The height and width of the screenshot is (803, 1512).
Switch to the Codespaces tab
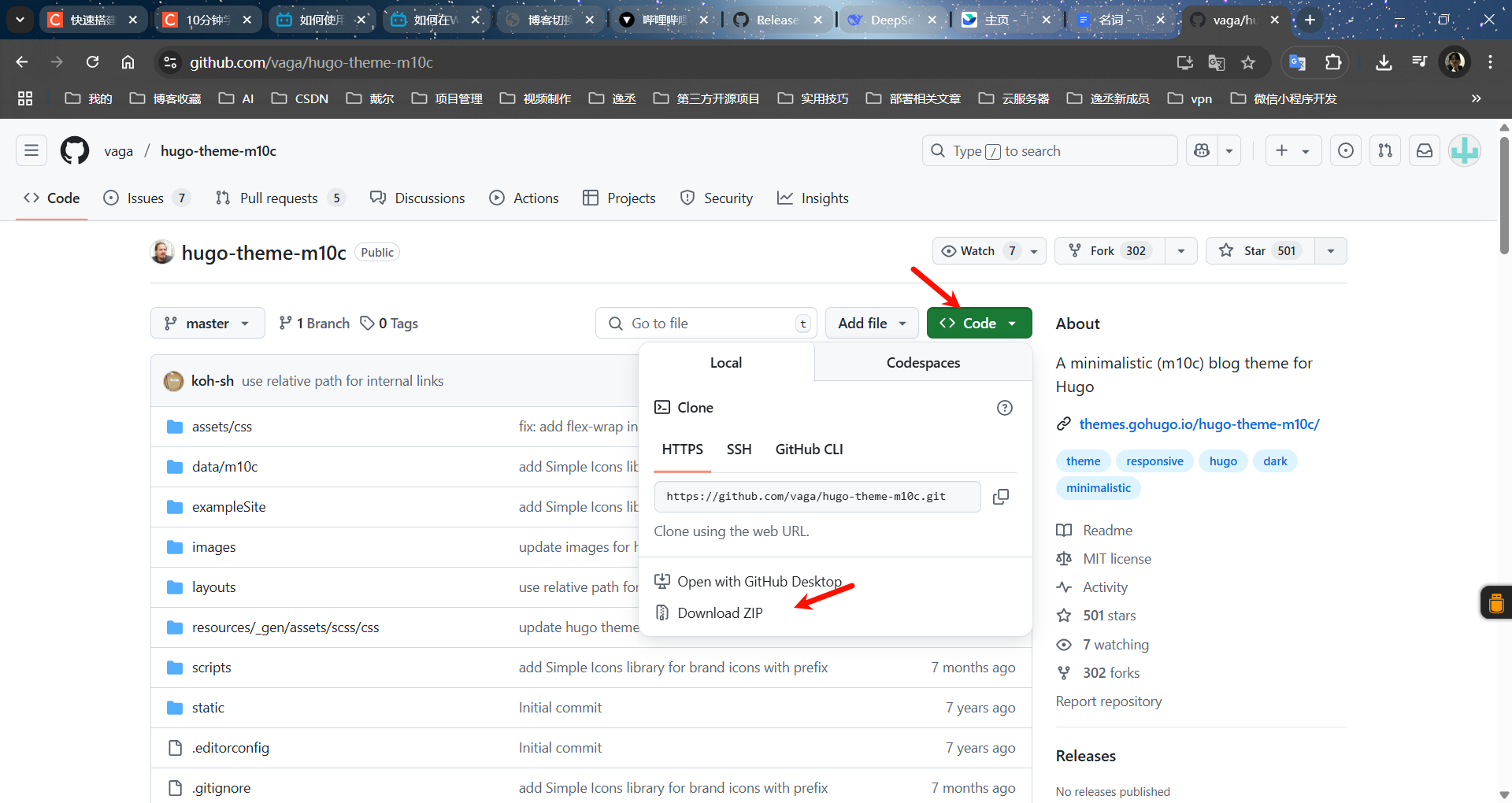pos(923,362)
